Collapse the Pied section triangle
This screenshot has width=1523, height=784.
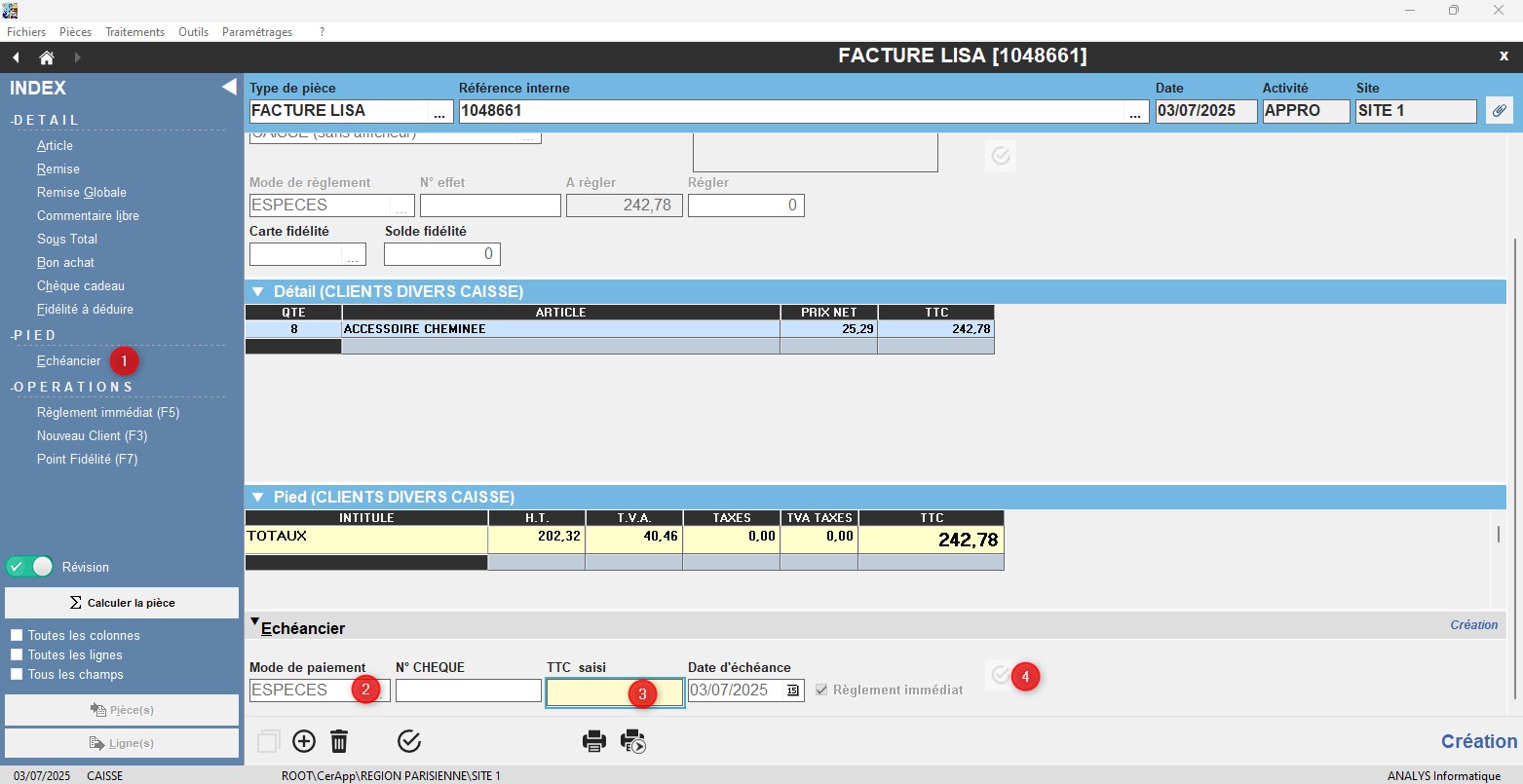(258, 497)
